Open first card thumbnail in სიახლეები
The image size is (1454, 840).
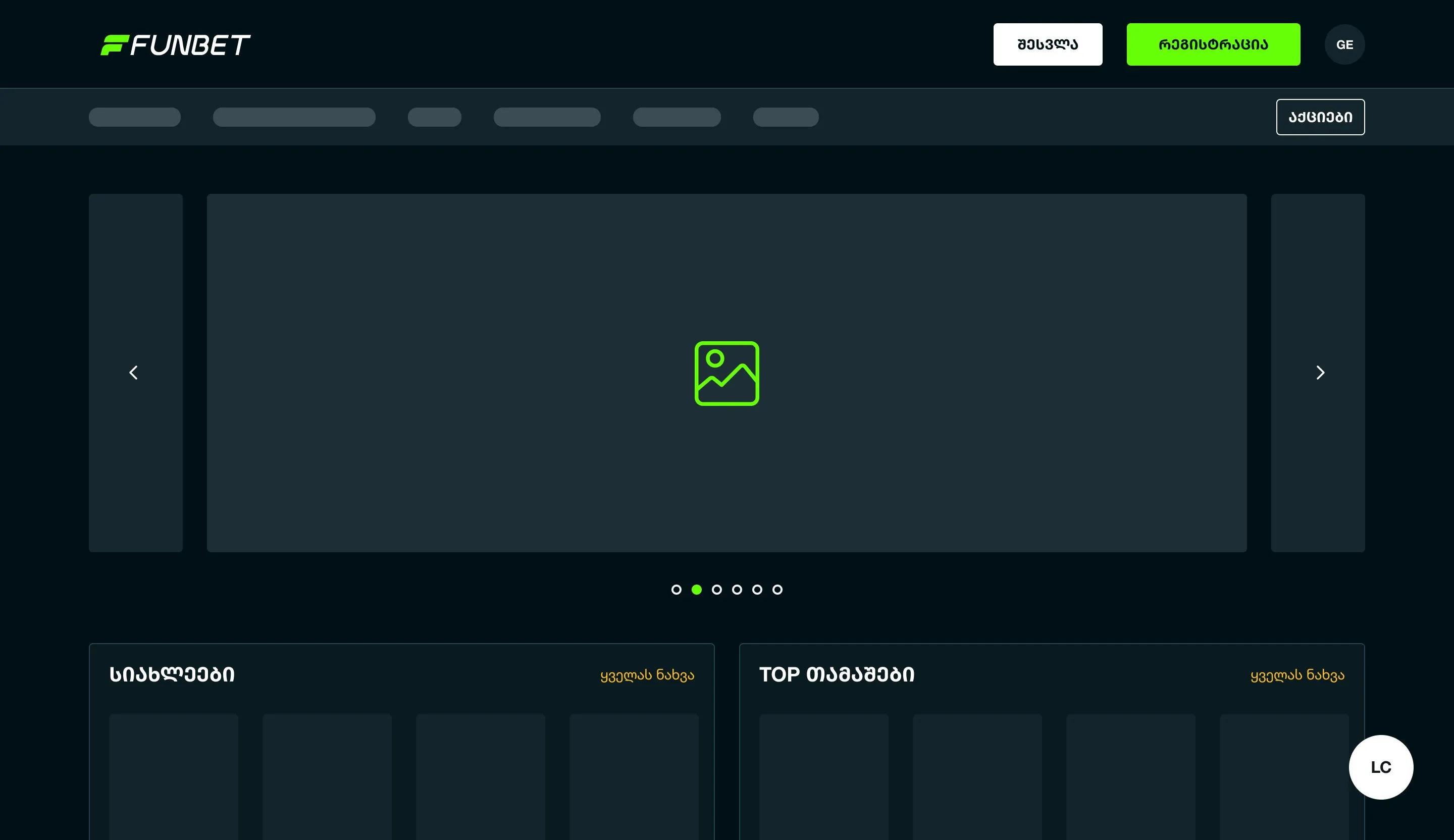coord(174,776)
